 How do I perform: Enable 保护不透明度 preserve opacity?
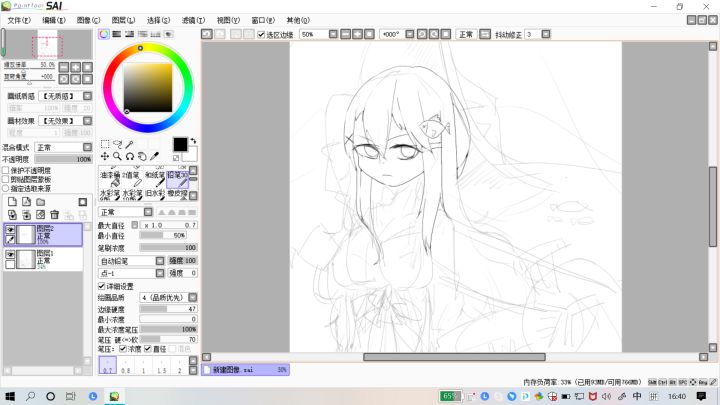tap(6, 170)
